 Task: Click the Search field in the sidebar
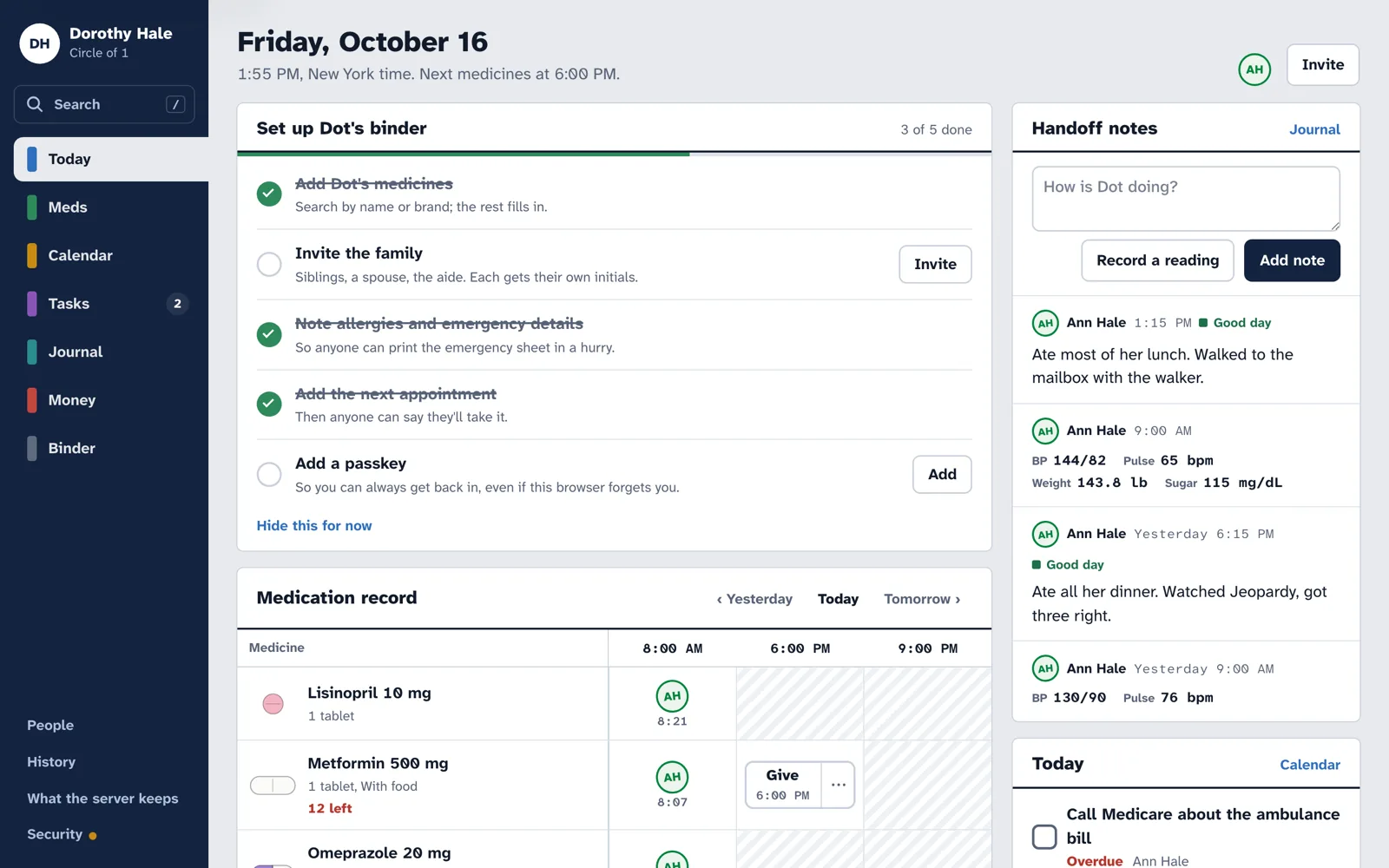tap(104, 104)
